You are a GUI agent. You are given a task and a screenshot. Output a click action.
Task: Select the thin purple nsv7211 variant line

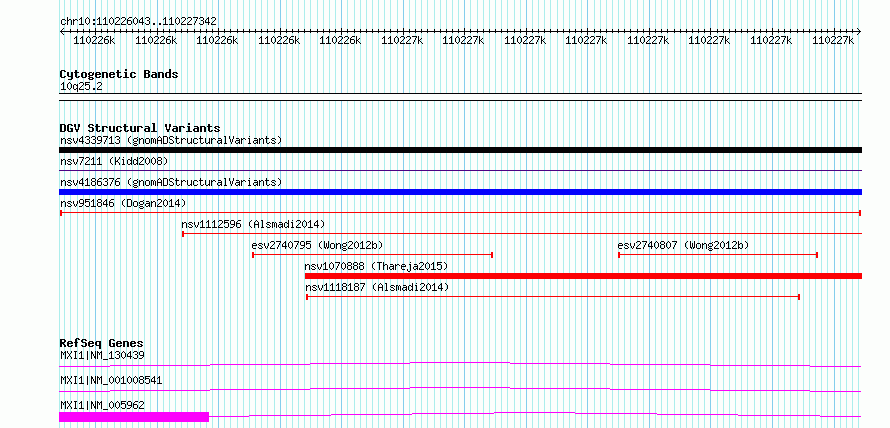point(460,170)
